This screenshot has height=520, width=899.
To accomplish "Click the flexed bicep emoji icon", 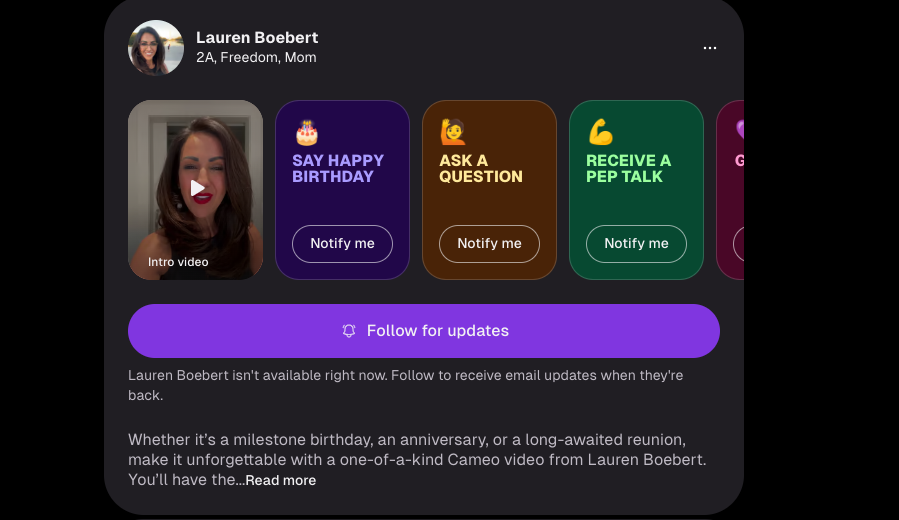I will pyautogui.click(x=600, y=132).
